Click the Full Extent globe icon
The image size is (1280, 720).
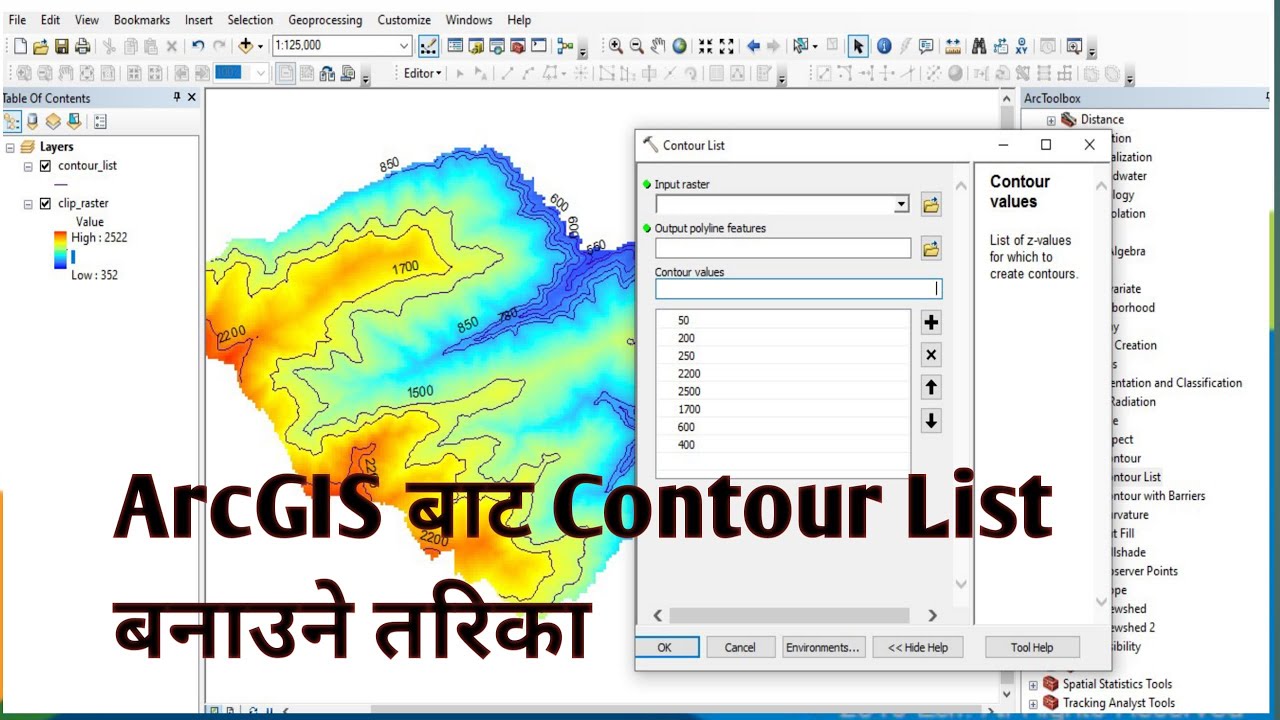(x=680, y=46)
